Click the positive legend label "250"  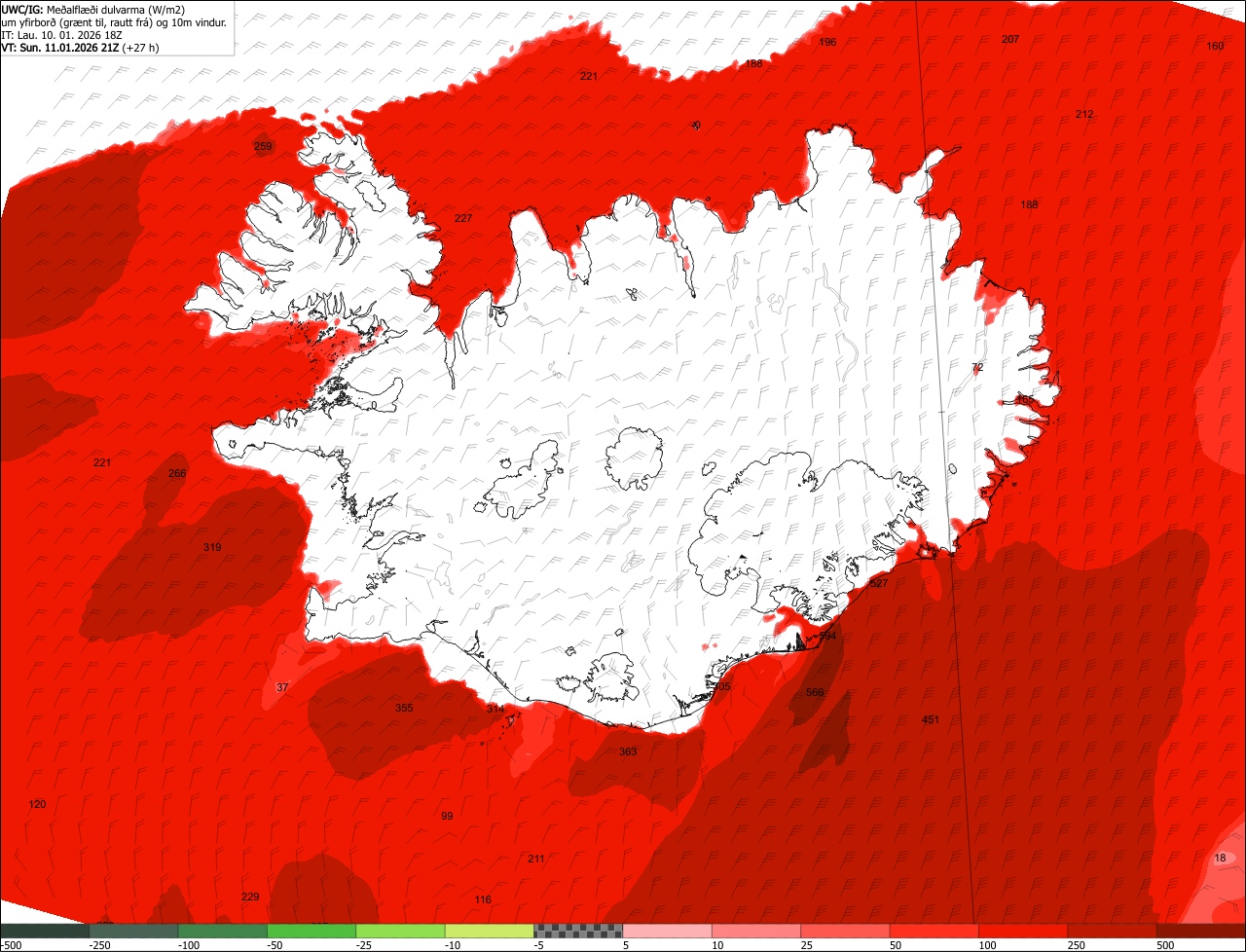point(1079,945)
